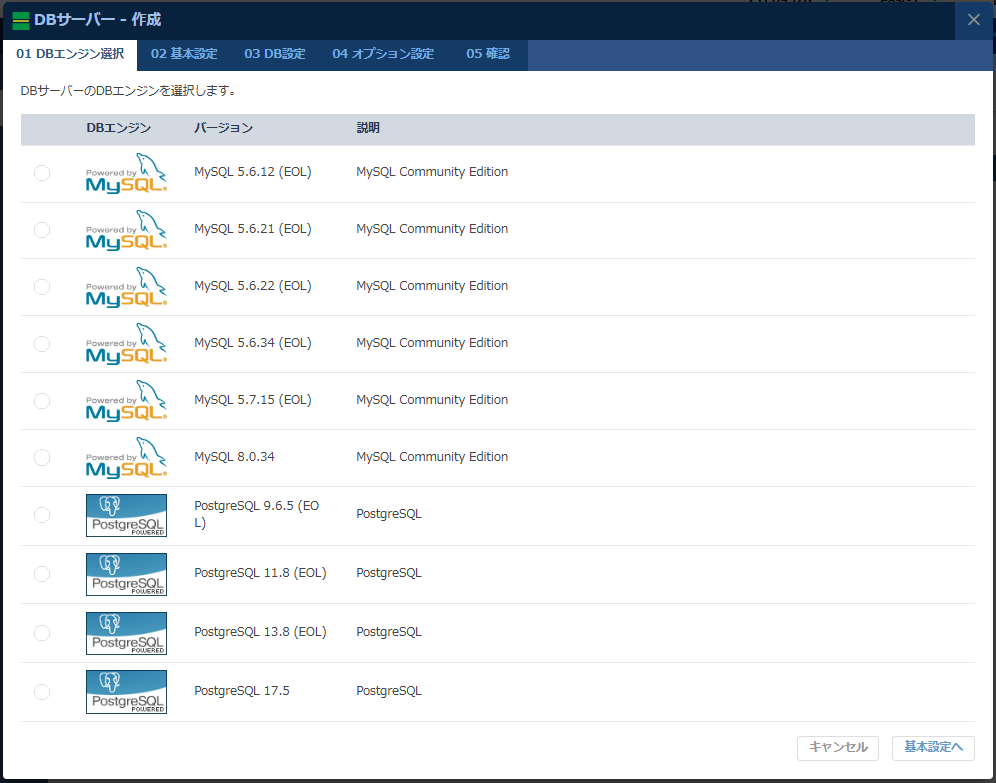Choose the MySQL 5.7.15 engine radio button
The width and height of the screenshot is (996, 783).
(x=42, y=401)
